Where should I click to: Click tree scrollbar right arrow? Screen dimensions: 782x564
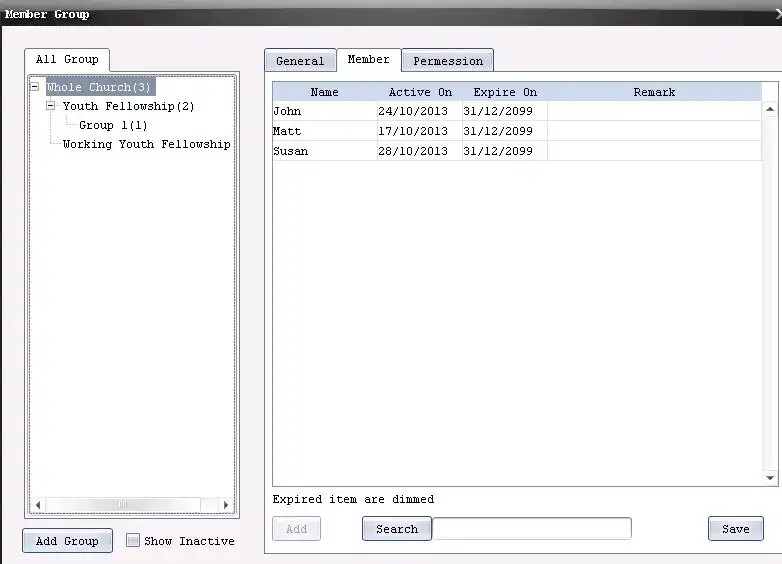coord(225,505)
